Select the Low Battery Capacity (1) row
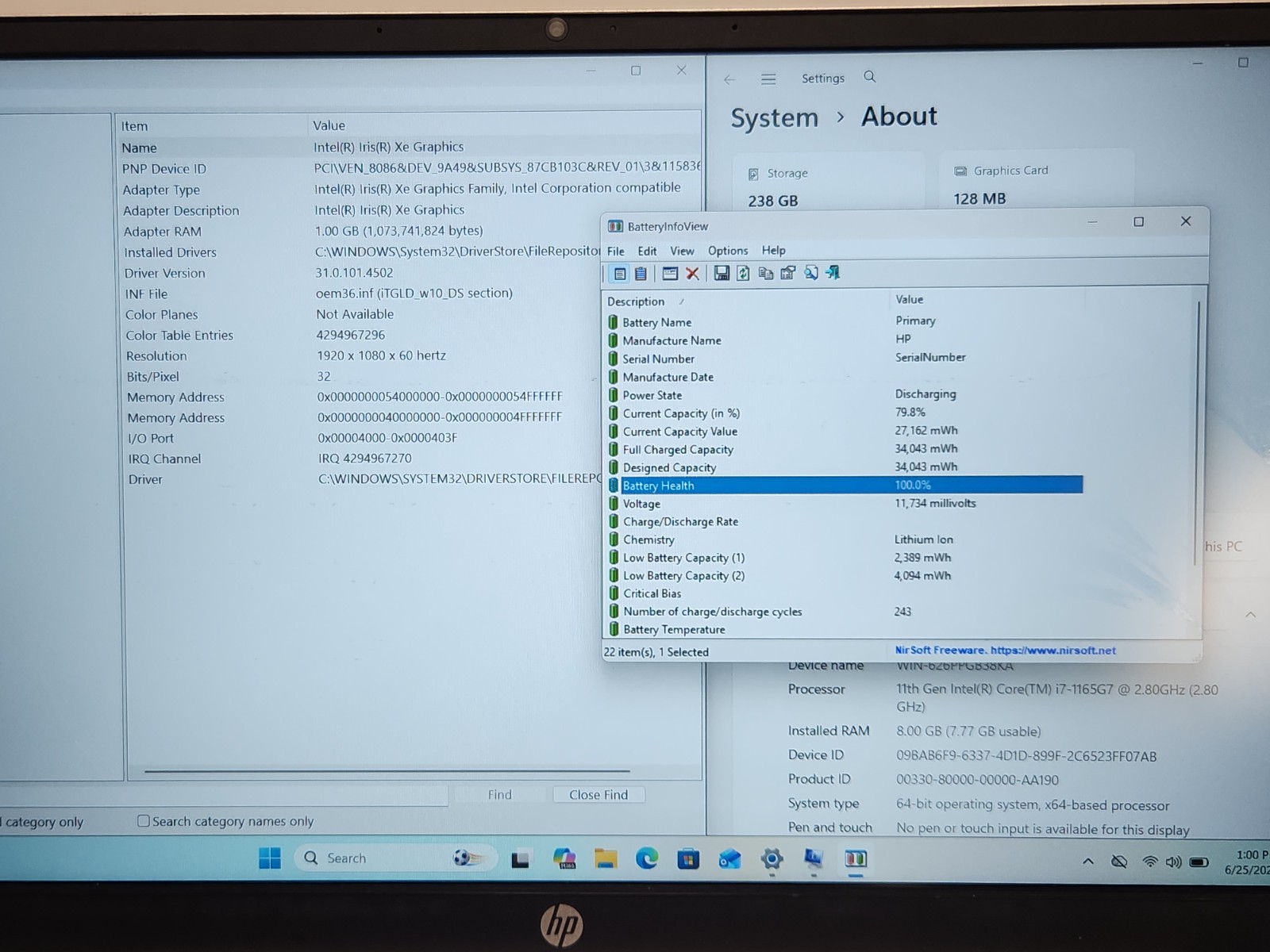The image size is (1270, 952). click(844, 558)
